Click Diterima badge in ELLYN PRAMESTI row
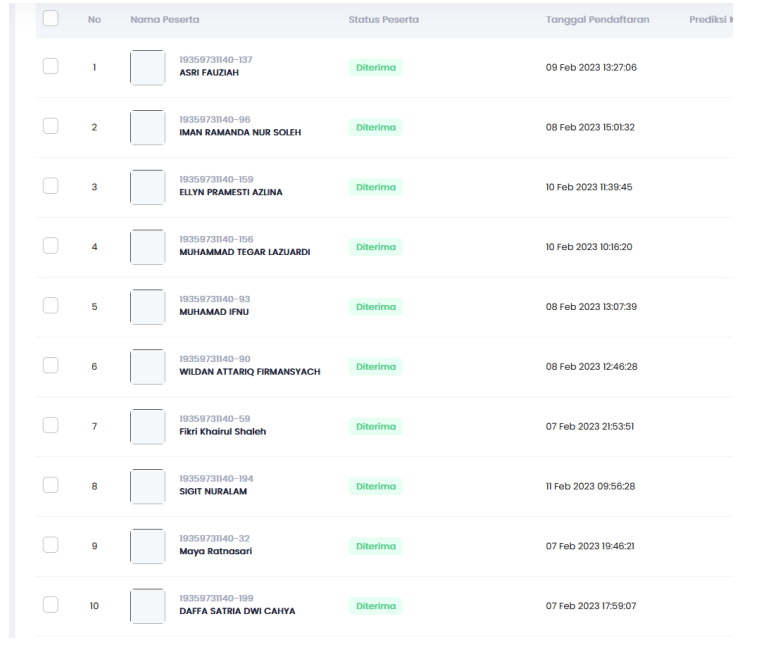 [376, 187]
